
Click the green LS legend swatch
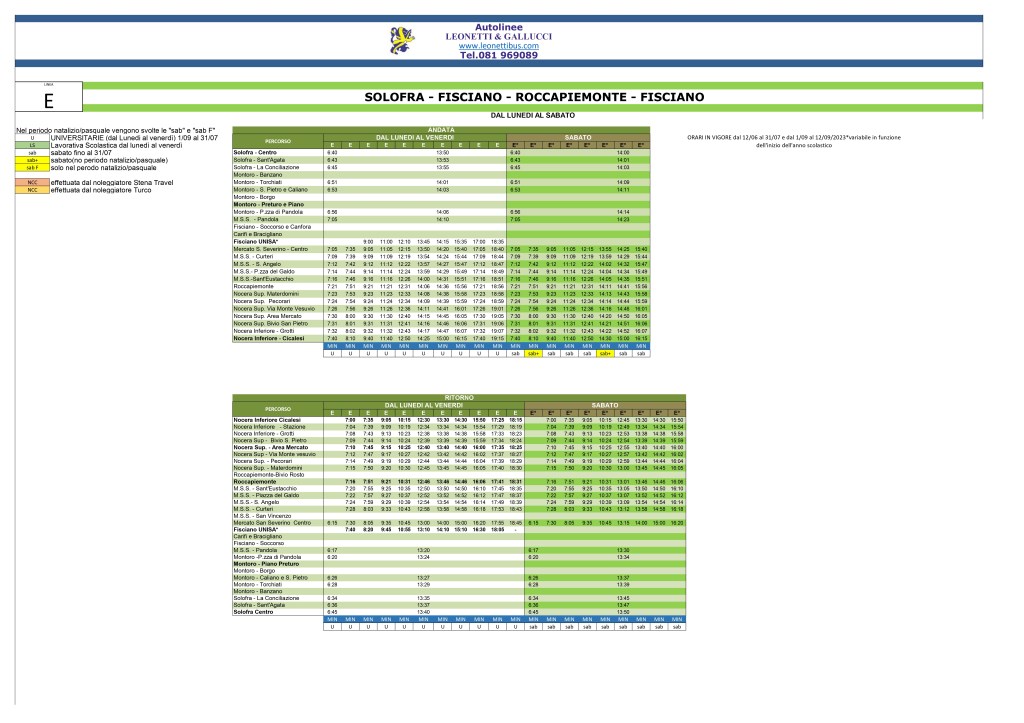pyautogui.click(x=32, y=146)
